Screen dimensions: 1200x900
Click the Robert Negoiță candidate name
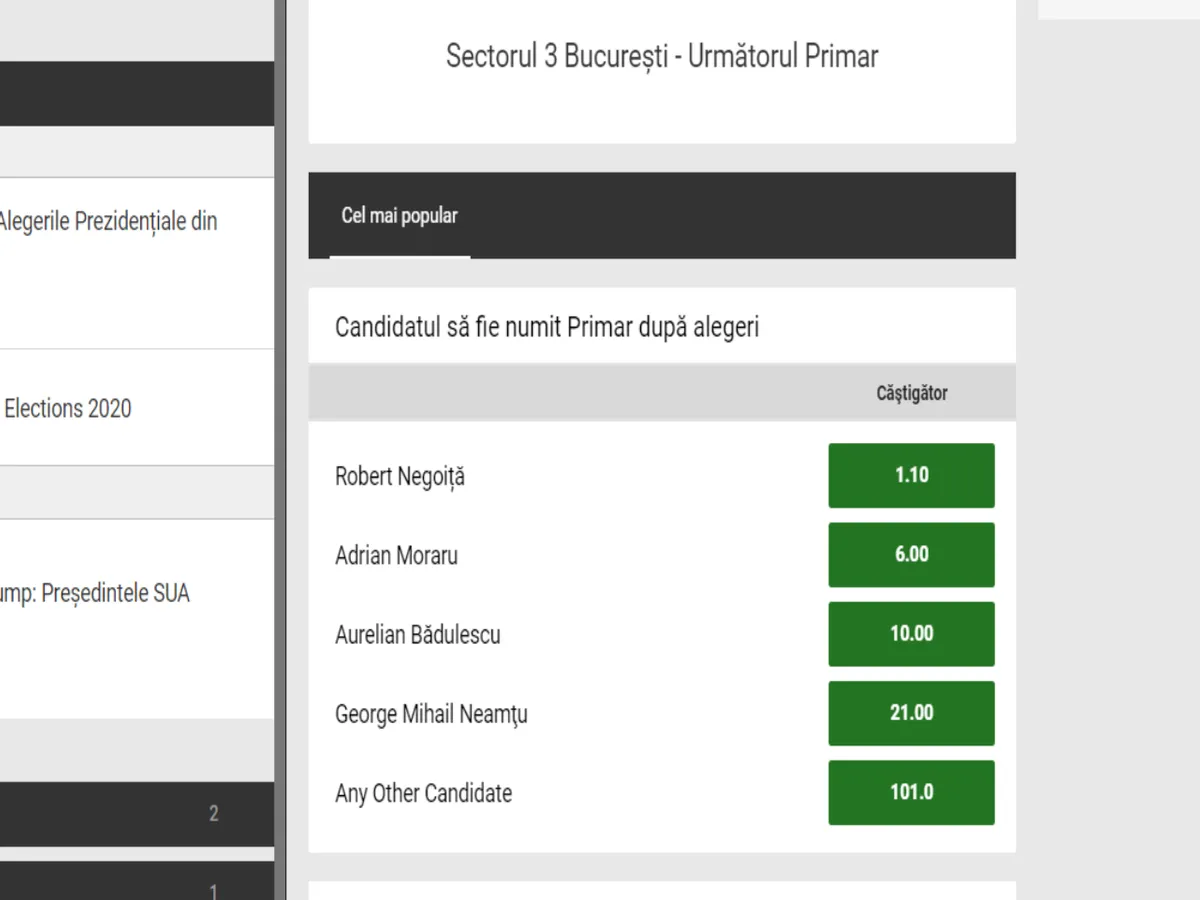click(x=400, y=476)
